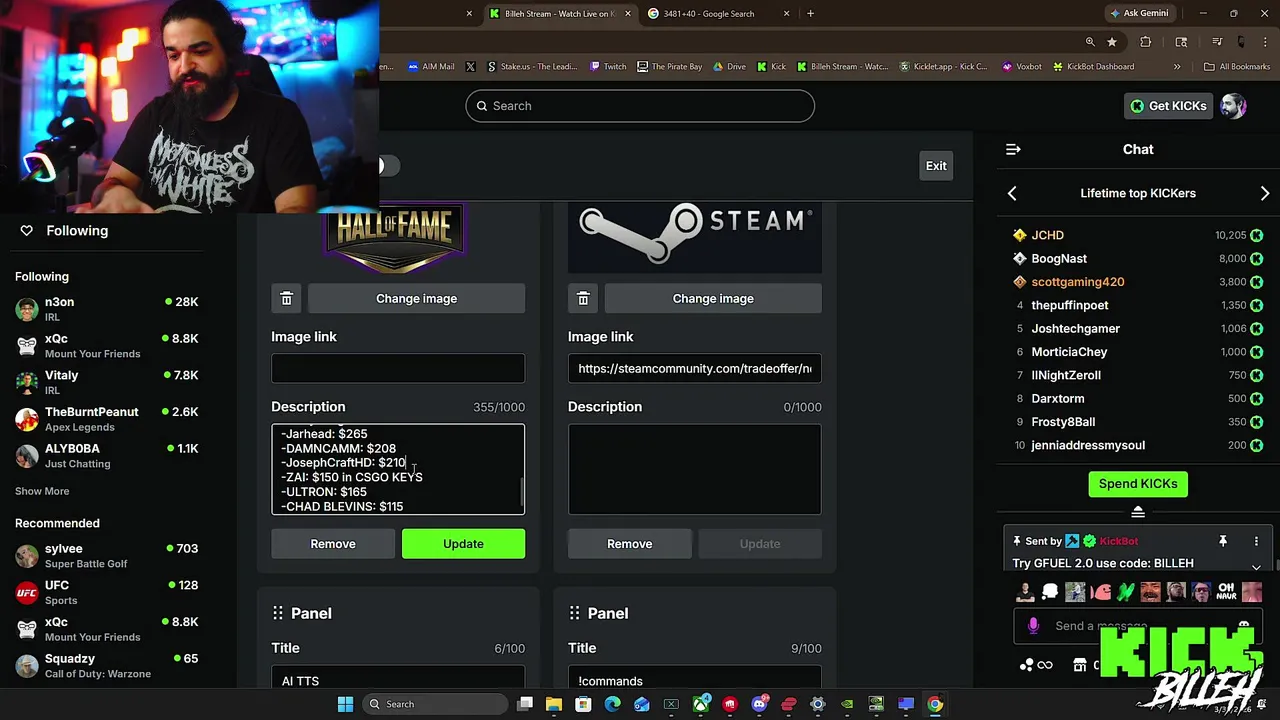This screenshot has width=1280, height=720.
Task: Open the AIM Mail bookmark
Action: pyautogui.click(x=431, y=67)
